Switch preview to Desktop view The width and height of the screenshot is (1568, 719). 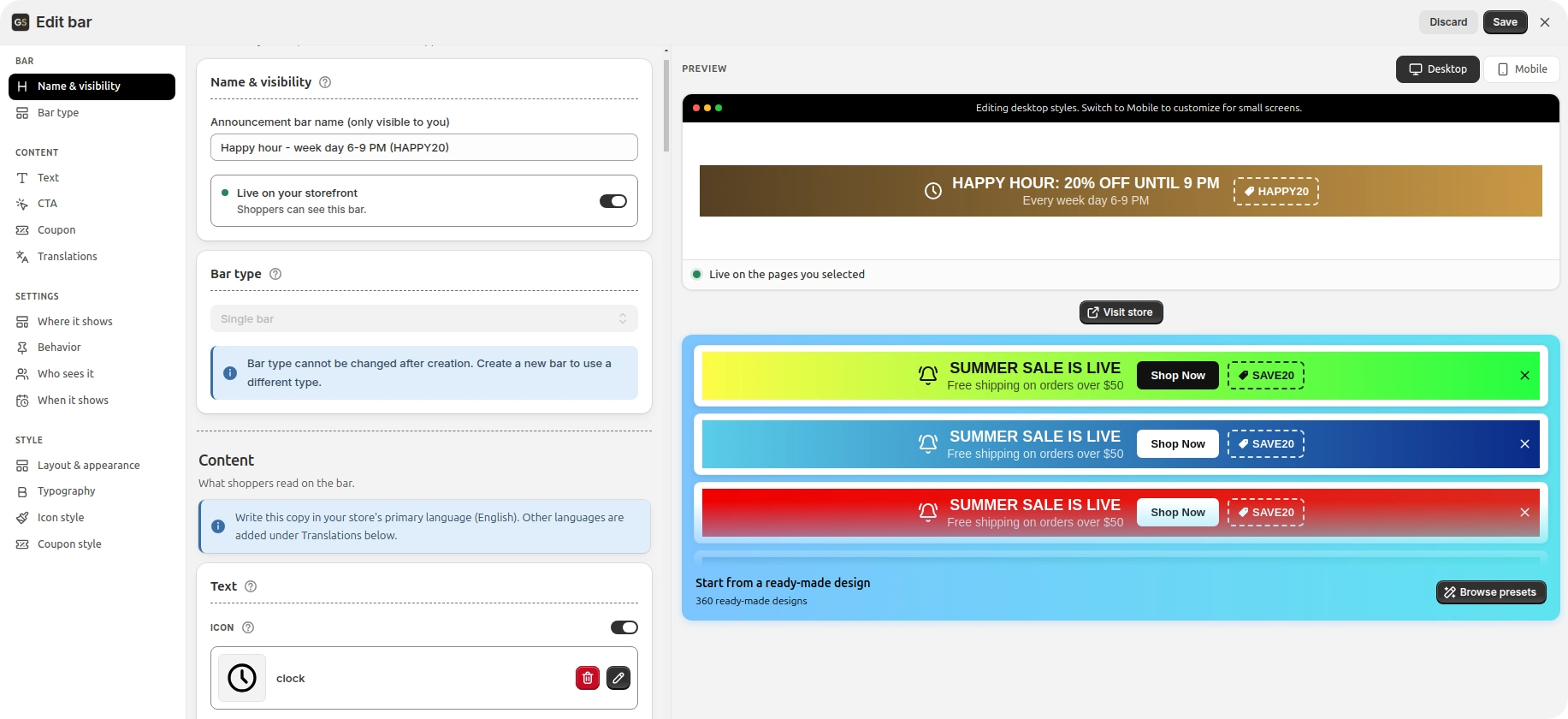(x=1438, y=69)
